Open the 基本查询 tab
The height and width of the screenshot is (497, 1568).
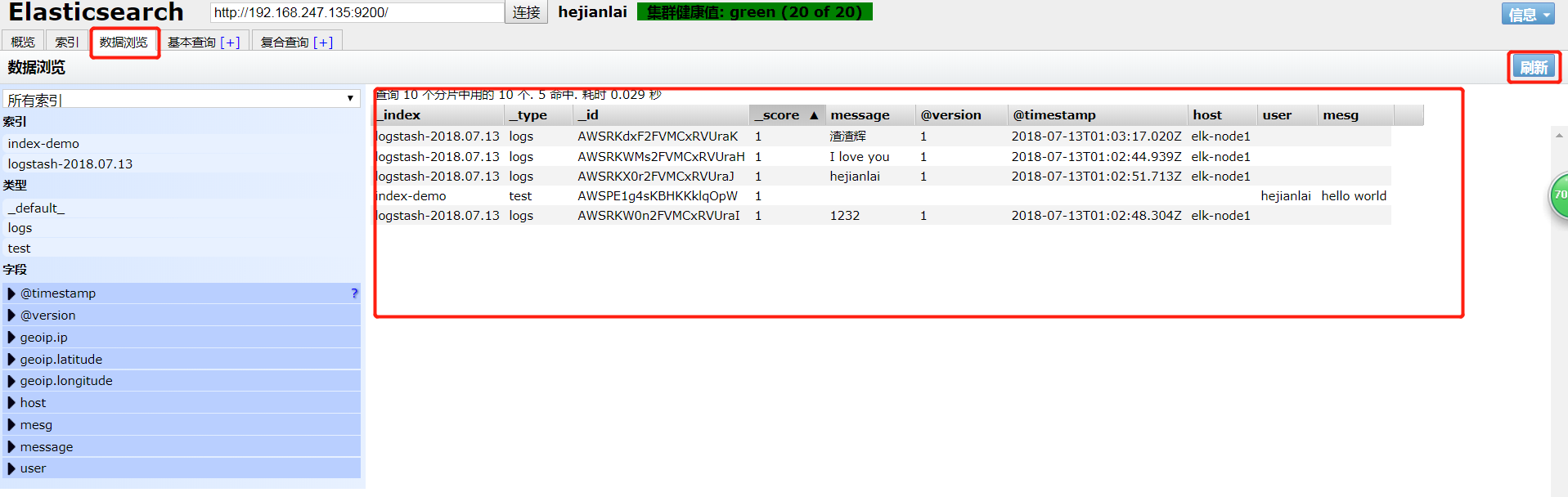tap(204, 42)
